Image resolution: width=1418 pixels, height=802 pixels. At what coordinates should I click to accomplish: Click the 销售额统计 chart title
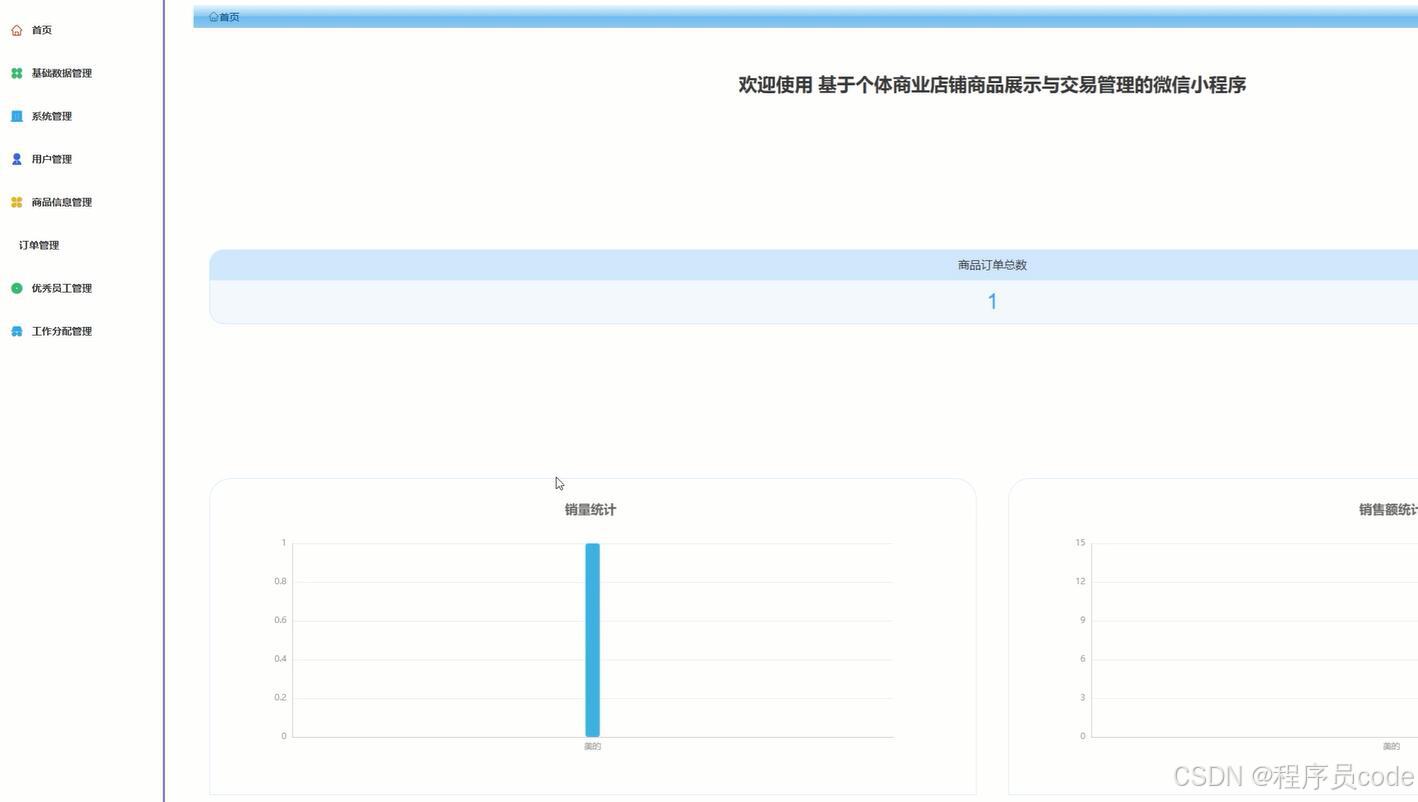(x=1388, y=510)
